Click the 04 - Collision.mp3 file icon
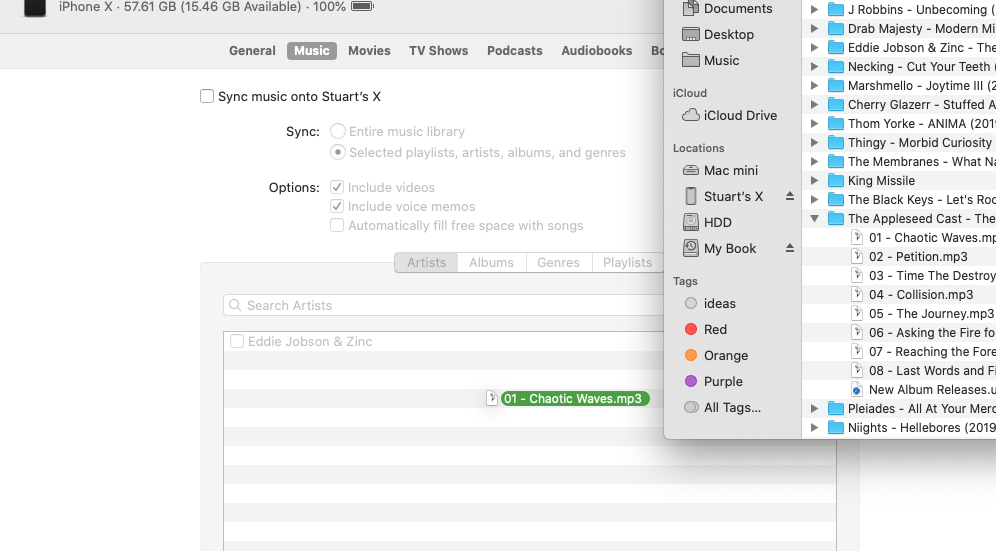This screenshot has width=996, height=551. click(x=857, y=294)
